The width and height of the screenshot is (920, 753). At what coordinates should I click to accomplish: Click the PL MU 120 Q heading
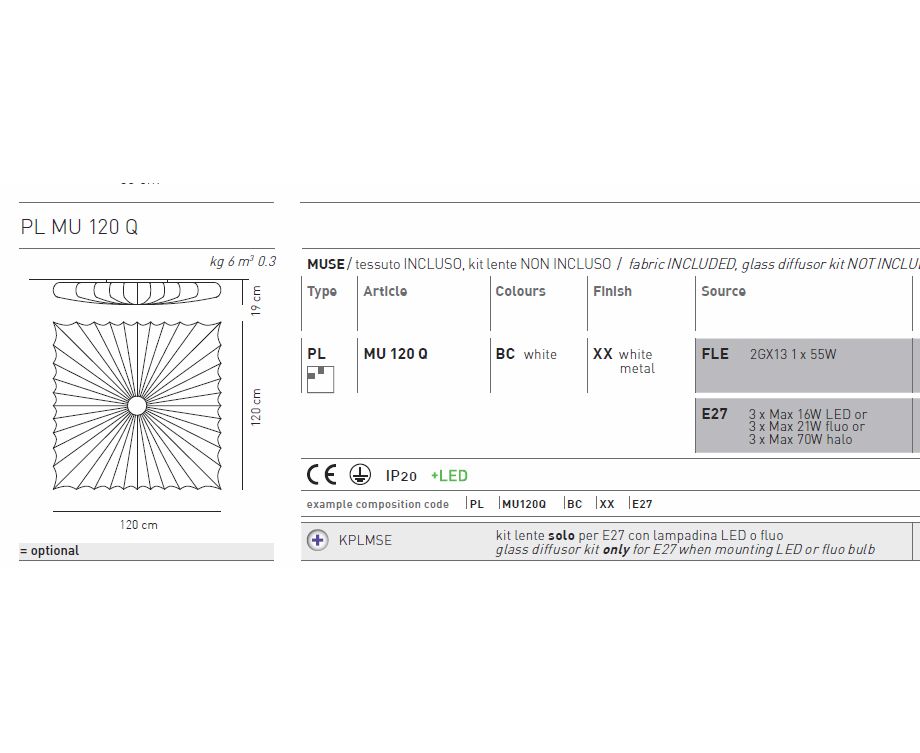tap(80, 227)
